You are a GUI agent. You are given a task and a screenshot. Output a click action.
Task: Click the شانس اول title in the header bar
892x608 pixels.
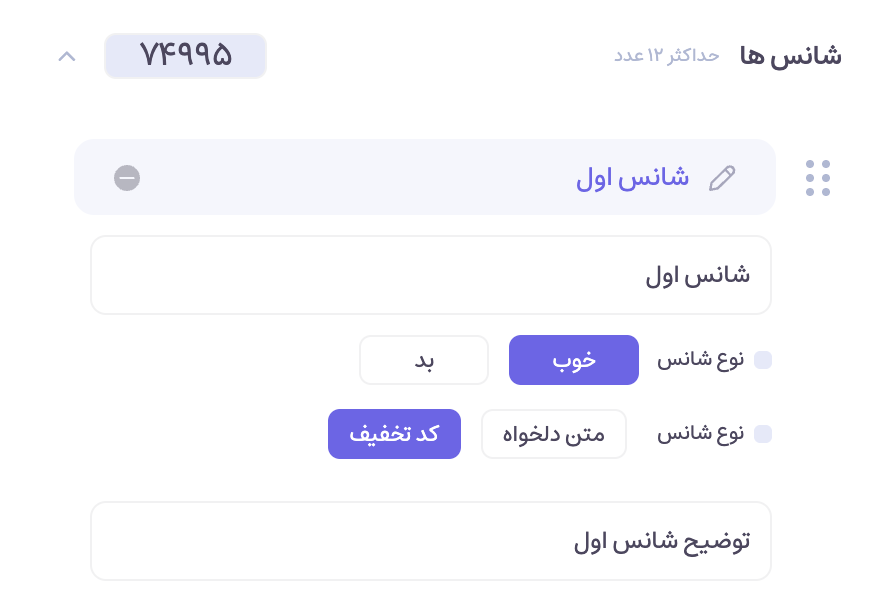pyautogui.click(x=632, y=177)
